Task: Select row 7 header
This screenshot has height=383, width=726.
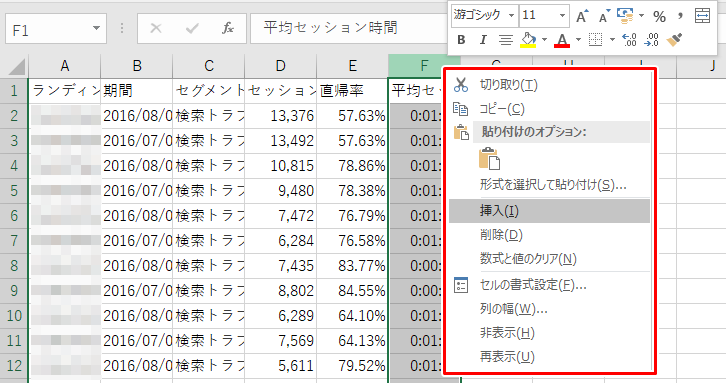Action: point(14,240)
